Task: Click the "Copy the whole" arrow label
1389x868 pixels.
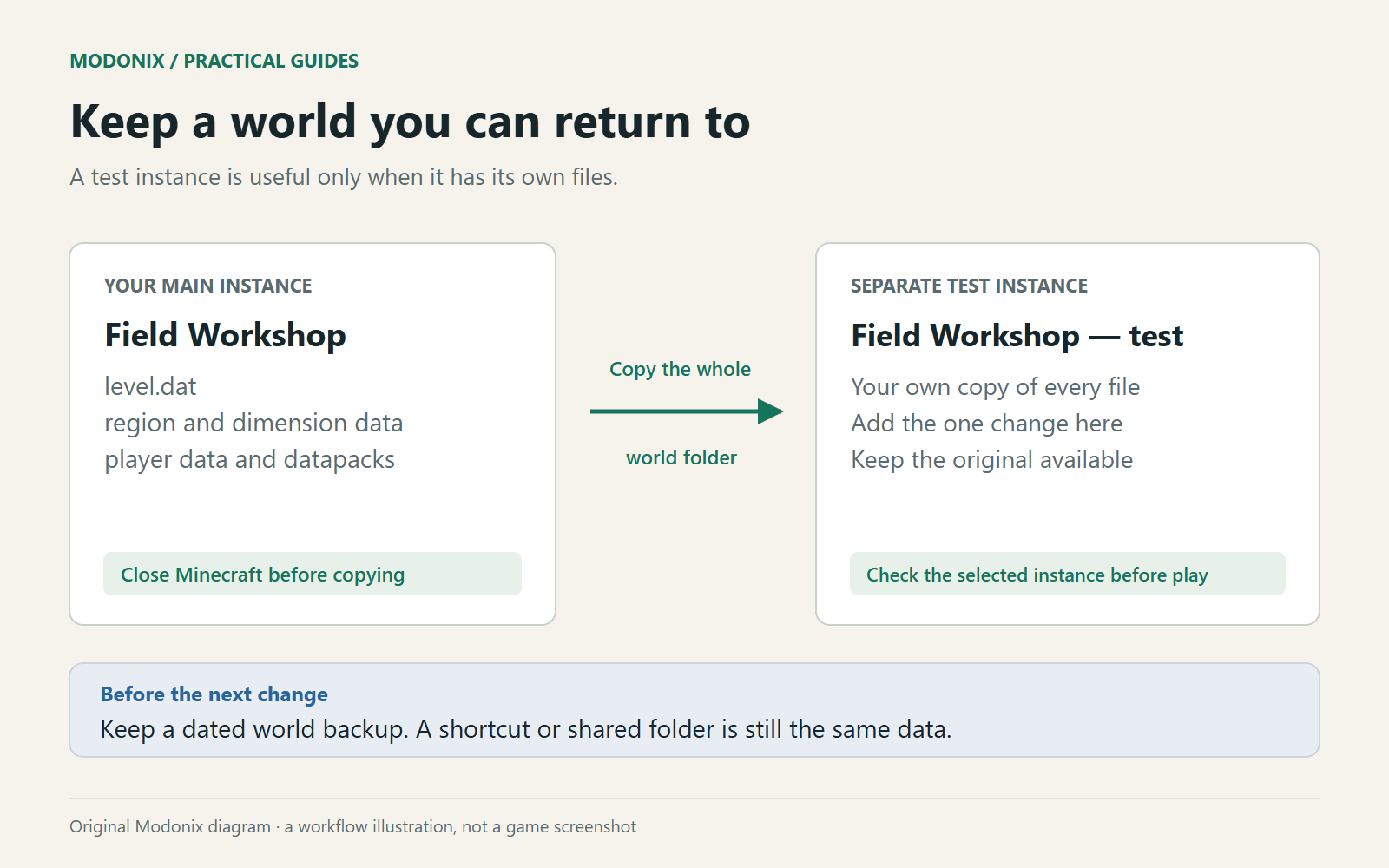Action: pos(680,369)
